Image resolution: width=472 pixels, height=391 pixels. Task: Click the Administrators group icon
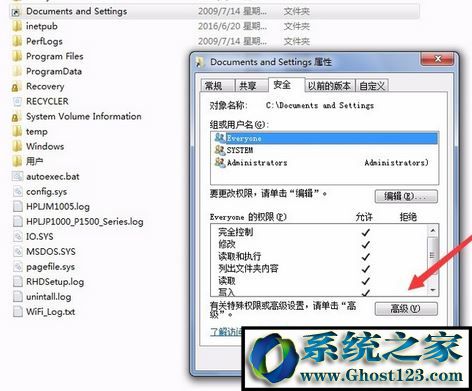coord(220,162)
